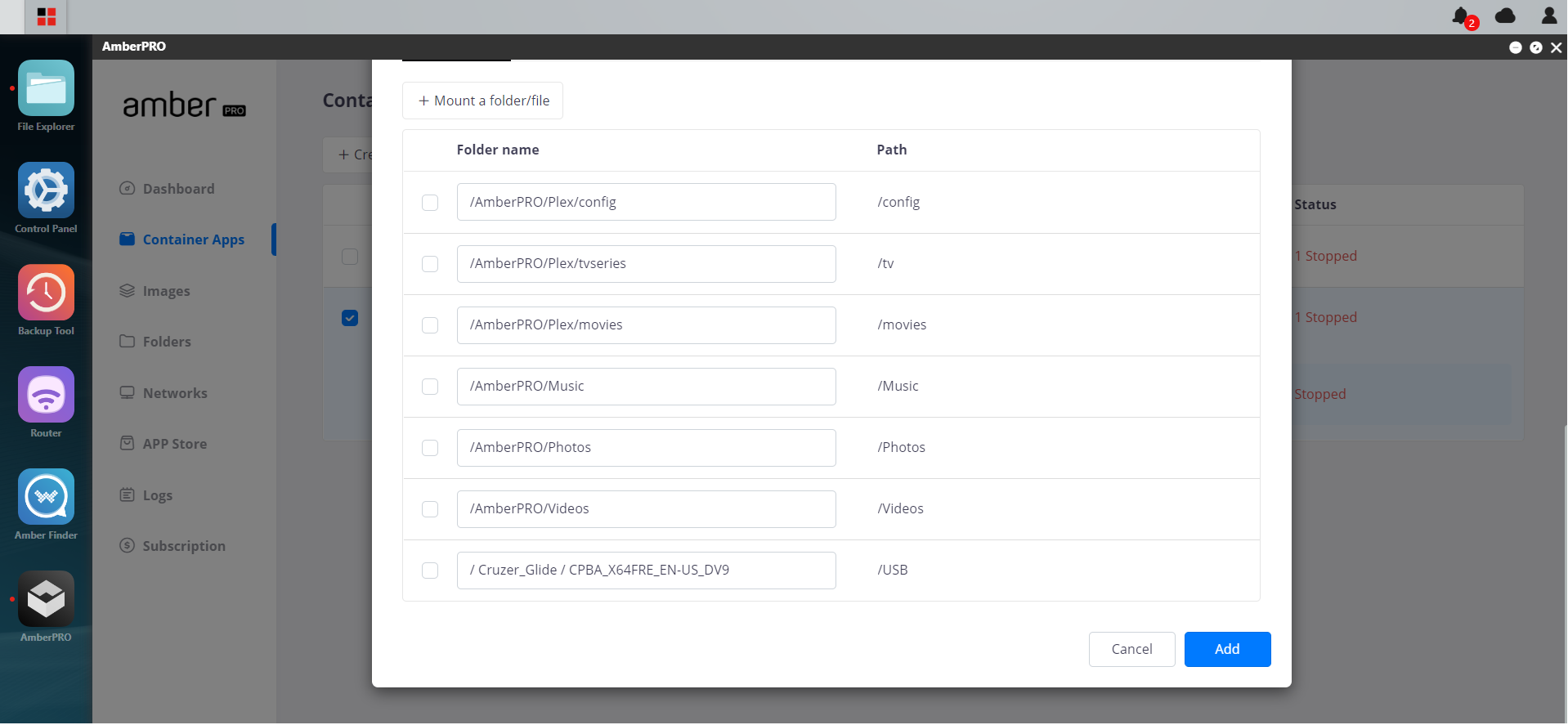Screen dimensions: 1568x725
Task: Check the /AmberPRO/Plex/tvseries row checkbox
Action: coord(430,264)
